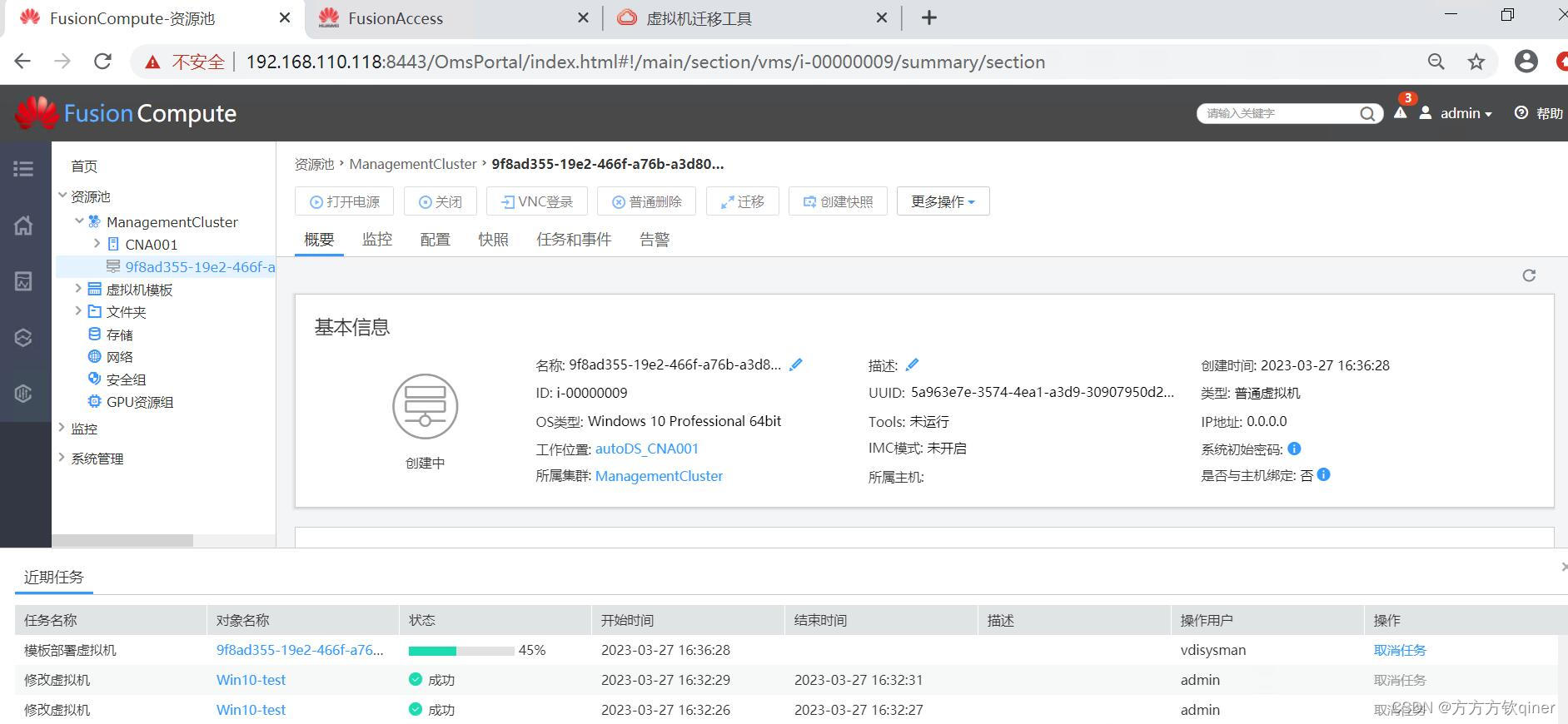This screenshot has width=1568, height=724.
Task: Click the browser address bar URL
Action: (x=645, y=62)
